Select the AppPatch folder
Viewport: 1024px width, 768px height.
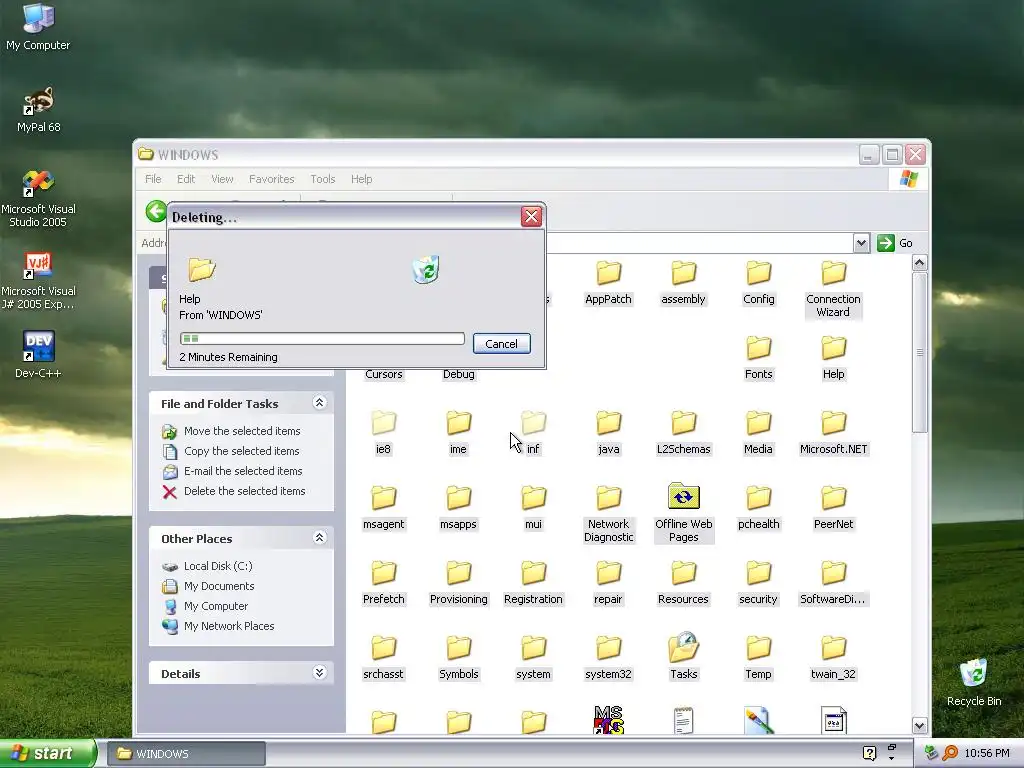(608, 283)
